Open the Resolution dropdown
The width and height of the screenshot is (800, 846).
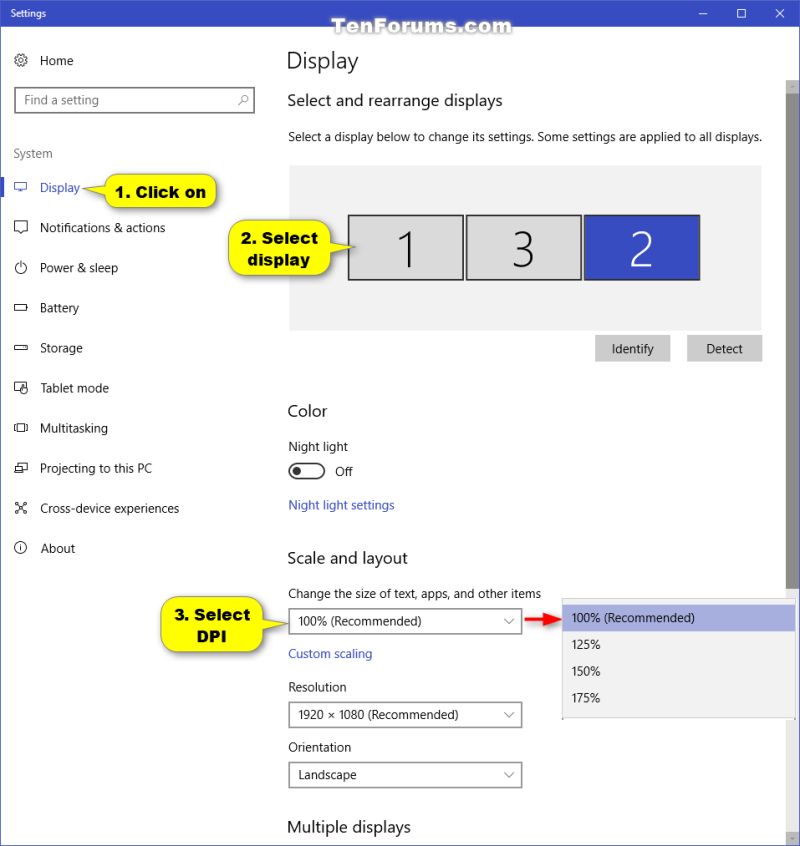click(x=405, y=714)
